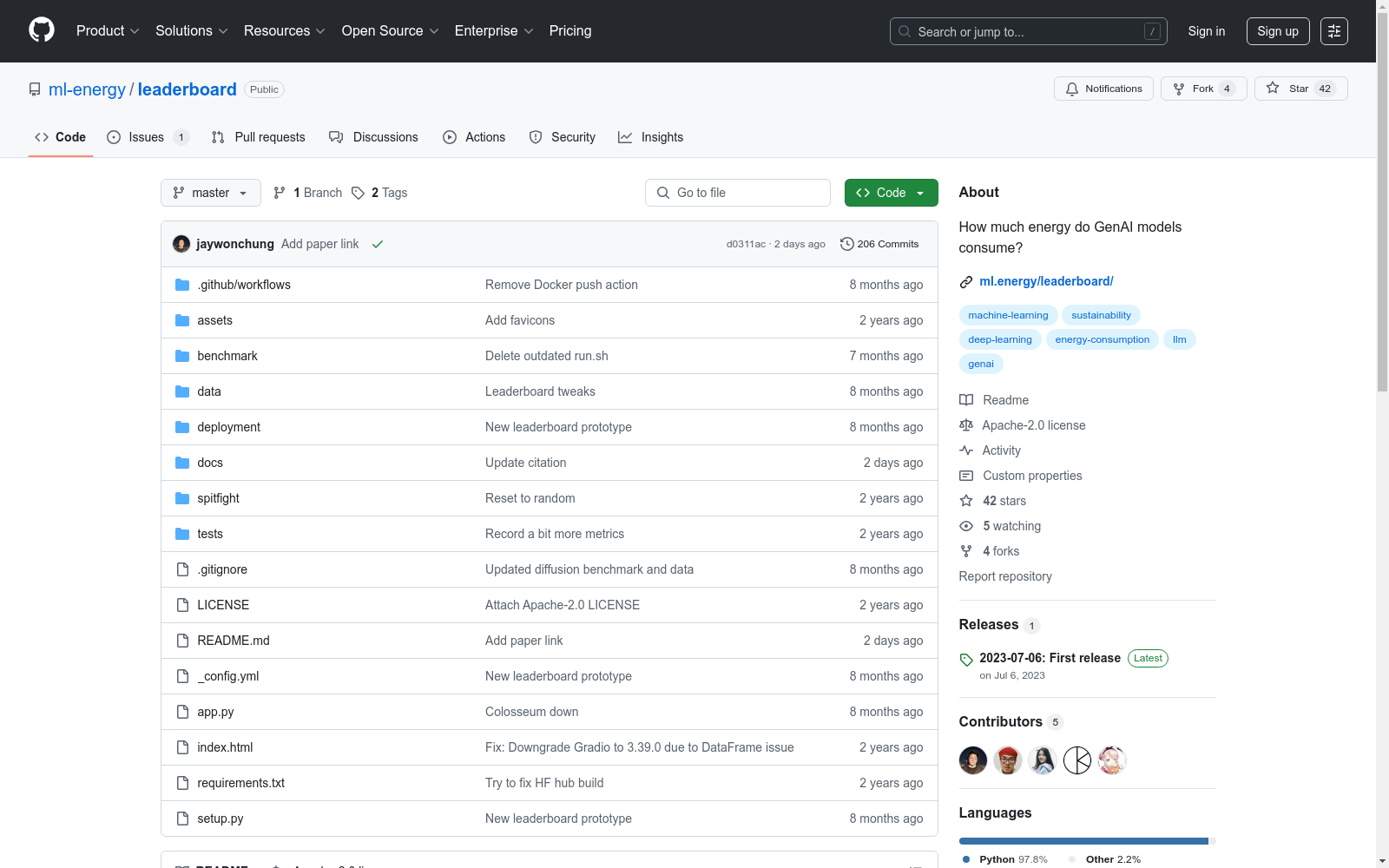Open the 2023-07-06: First release link

tap(1050, 658)
